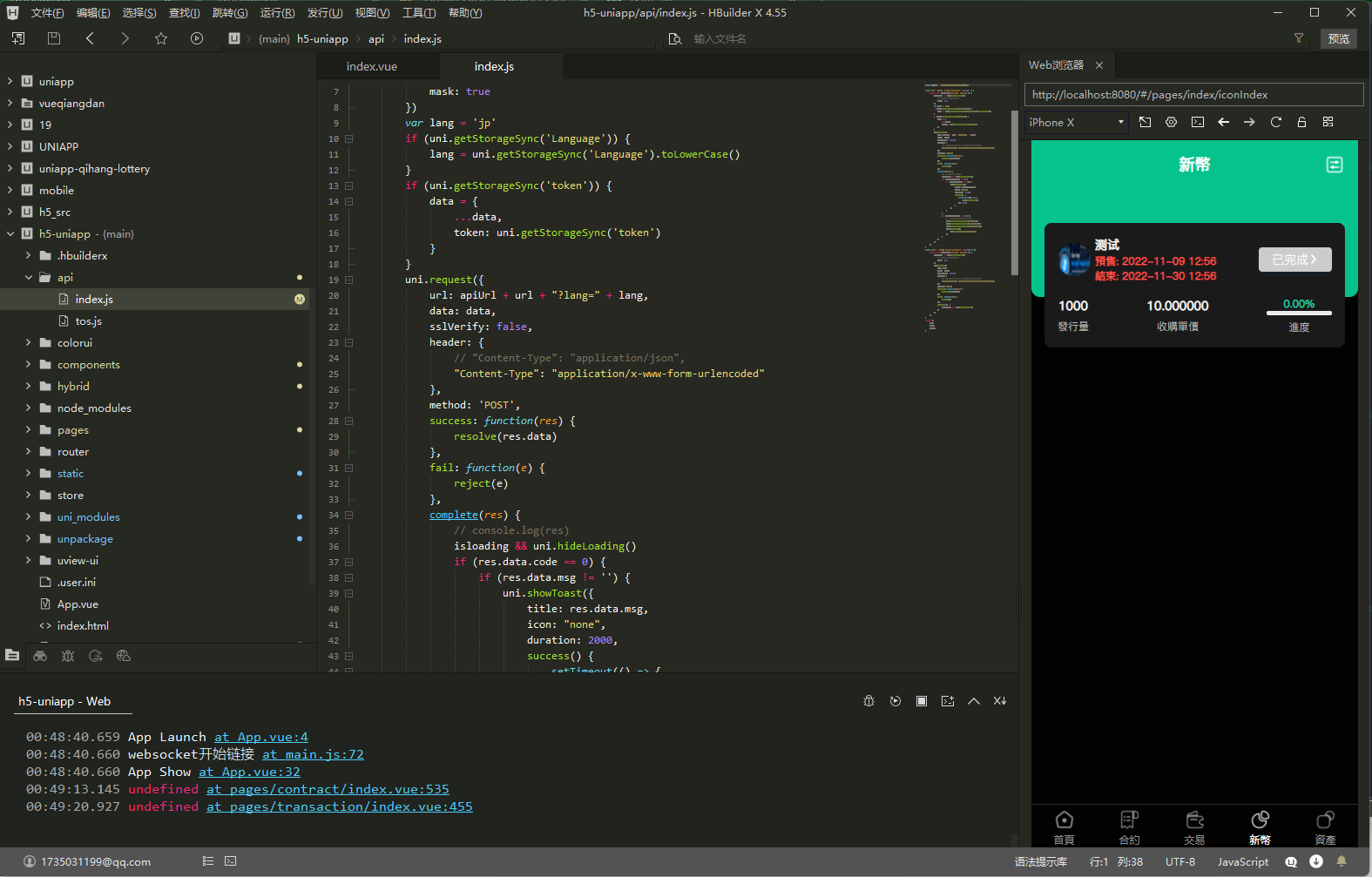The height and width of the screenshot is (877, 1372).
Task: Open the 交易 tab in preview
Action: pos(1195,827)
